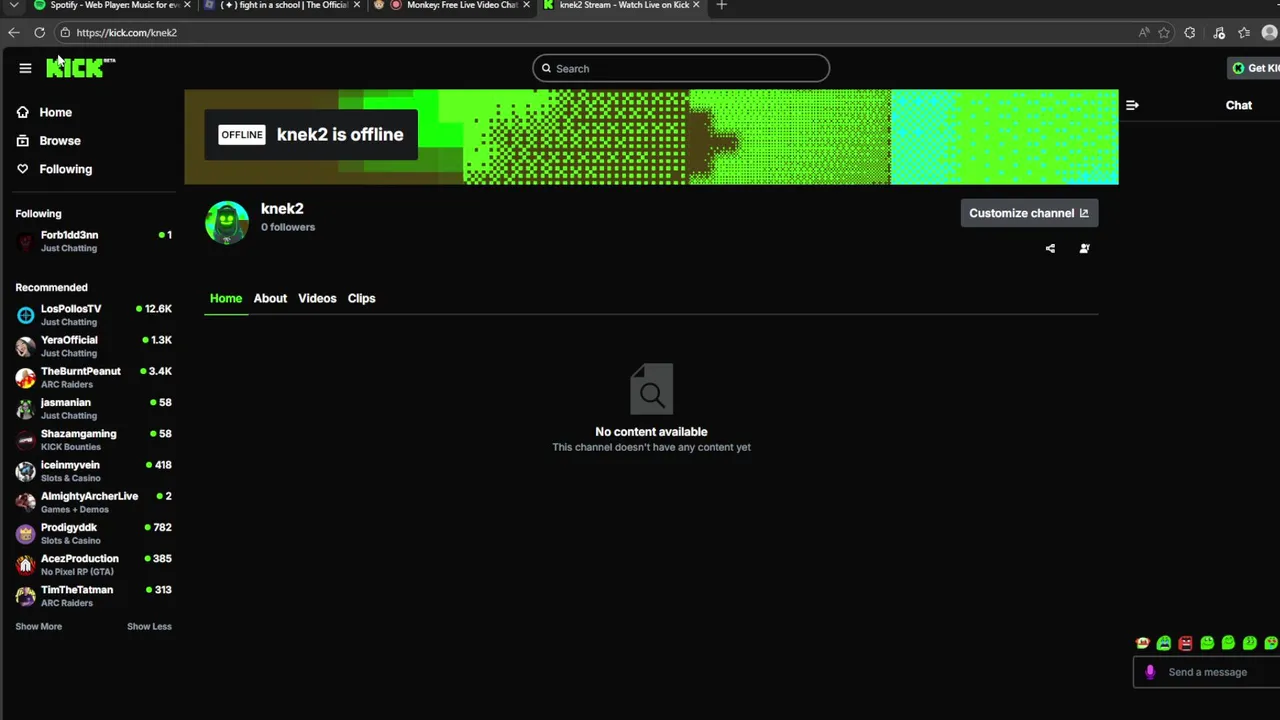1280x720 pixels.
Task: Open a new browser tab
Action: [x=721, y=5]
